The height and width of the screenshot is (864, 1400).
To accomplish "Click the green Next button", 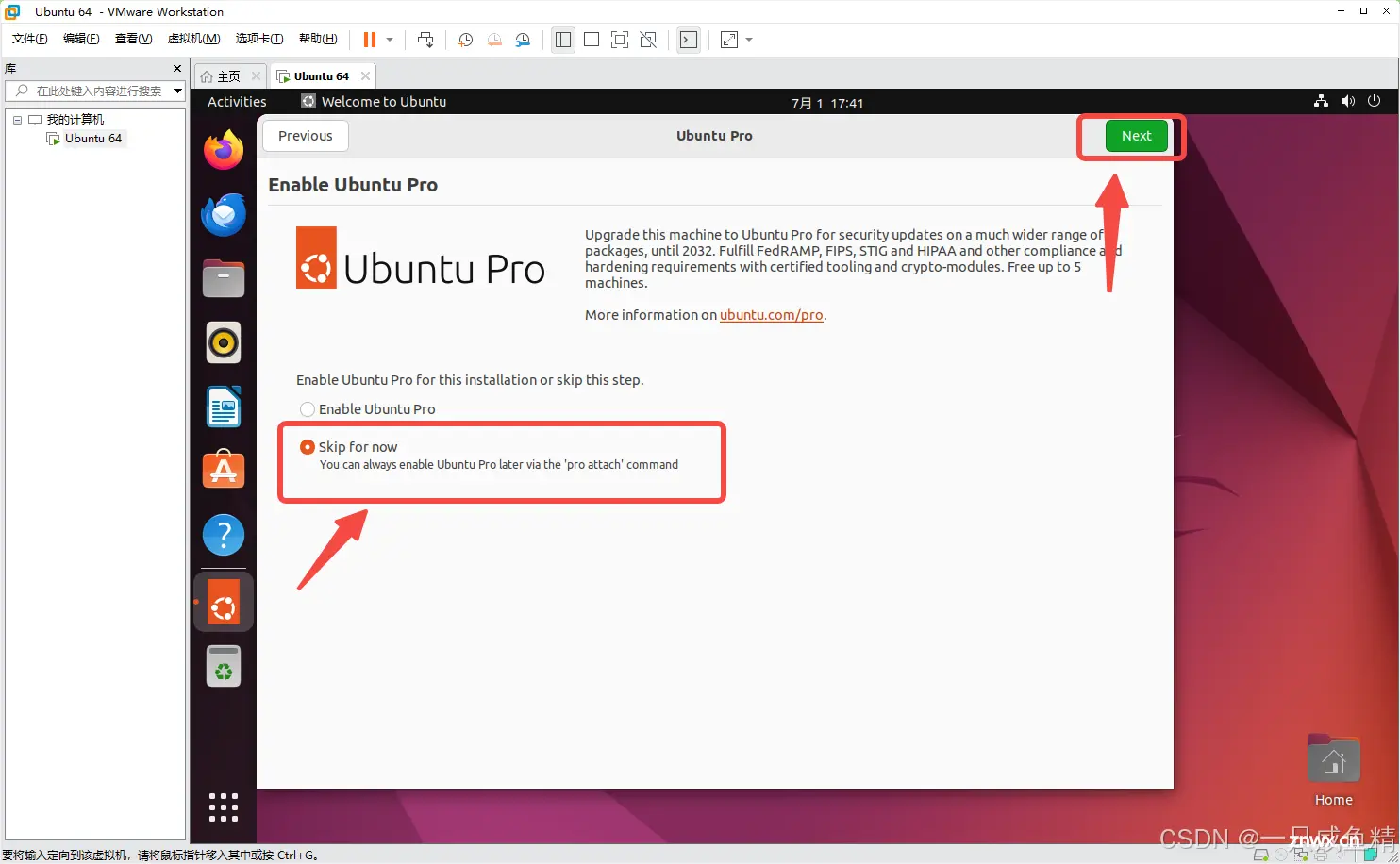I will 1136,136.
